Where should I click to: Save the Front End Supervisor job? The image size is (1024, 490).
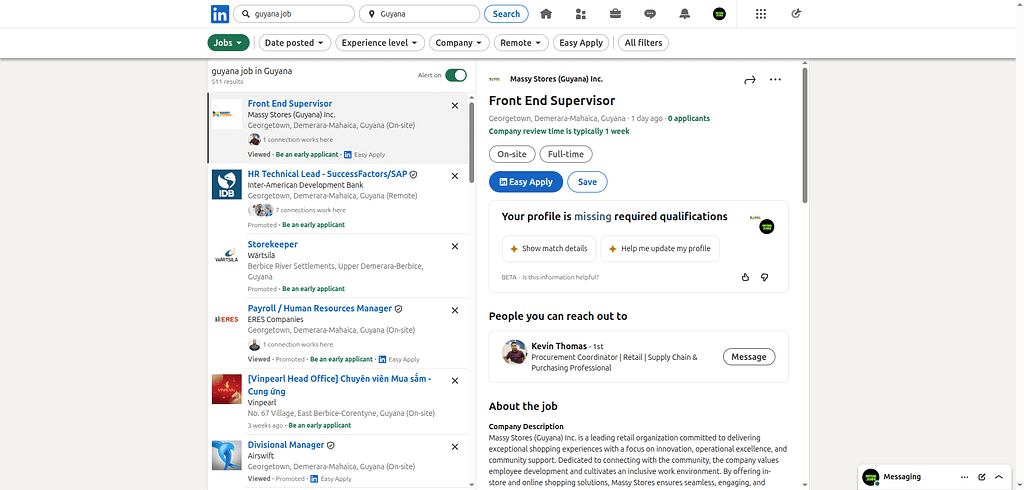pos(587,182)
